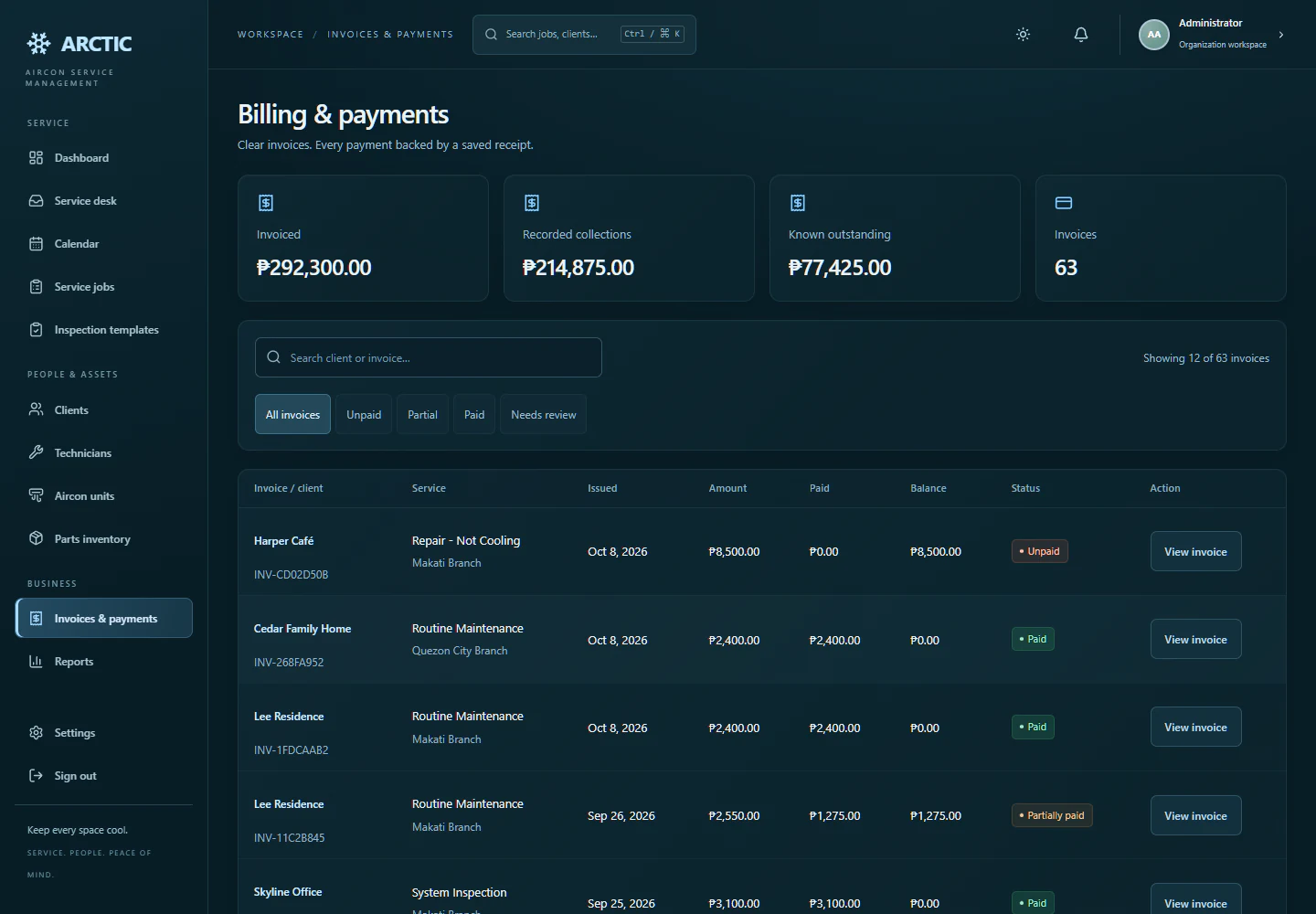Screen dimensions: 1316x914
Task: View invoice INV-11C2B845 for Lee Residence
Action: point(1195,815)
